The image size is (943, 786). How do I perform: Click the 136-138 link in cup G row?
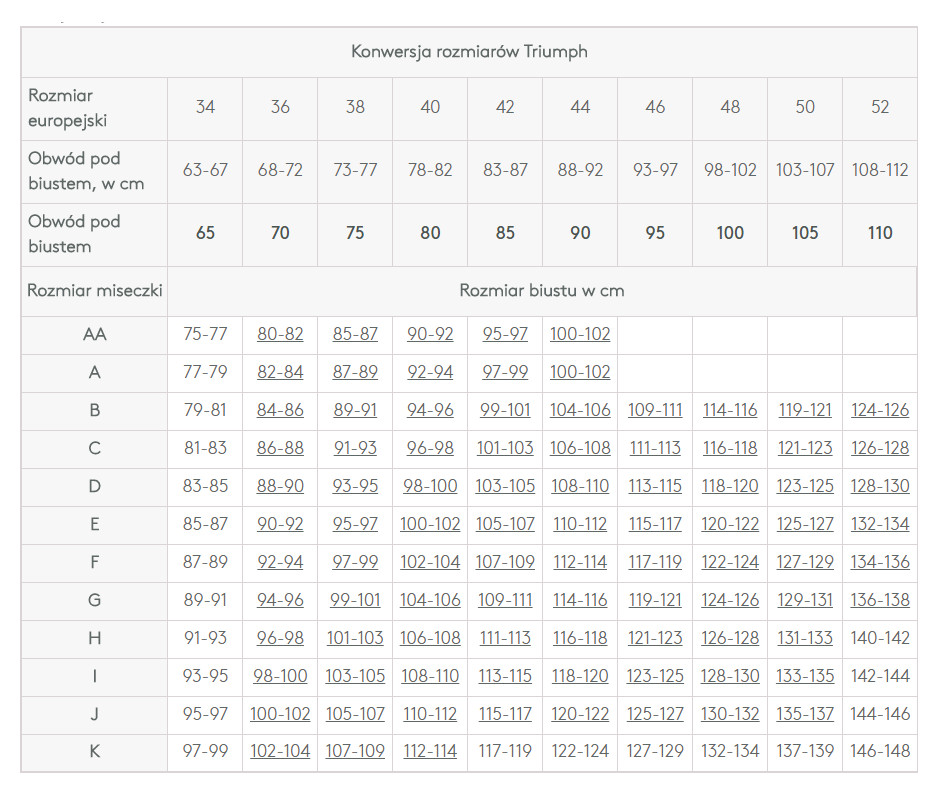pos(880,600)
